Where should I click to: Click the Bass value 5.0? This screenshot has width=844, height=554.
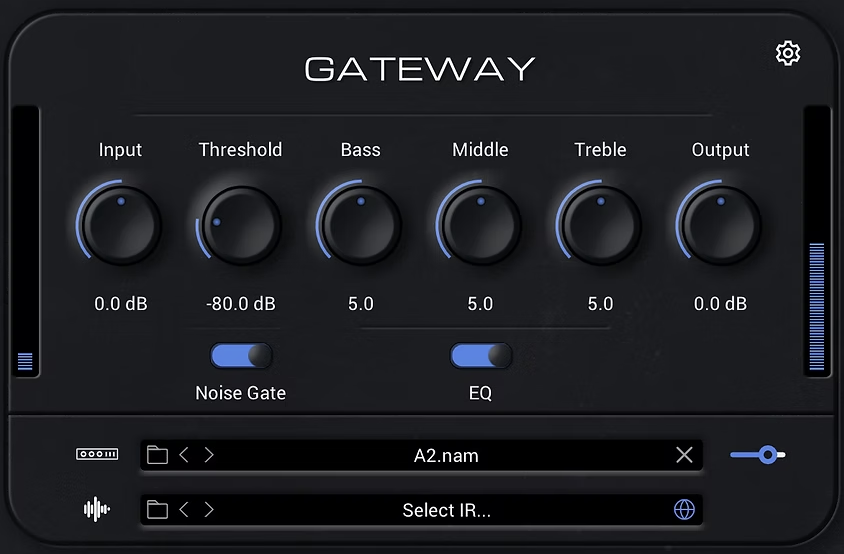click(361, 304)
